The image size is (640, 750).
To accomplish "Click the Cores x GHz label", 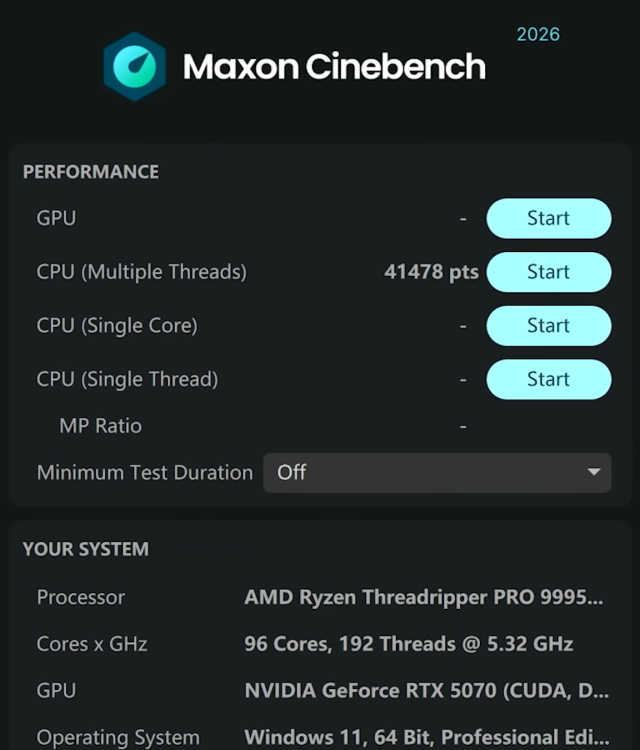I will 92,644.
